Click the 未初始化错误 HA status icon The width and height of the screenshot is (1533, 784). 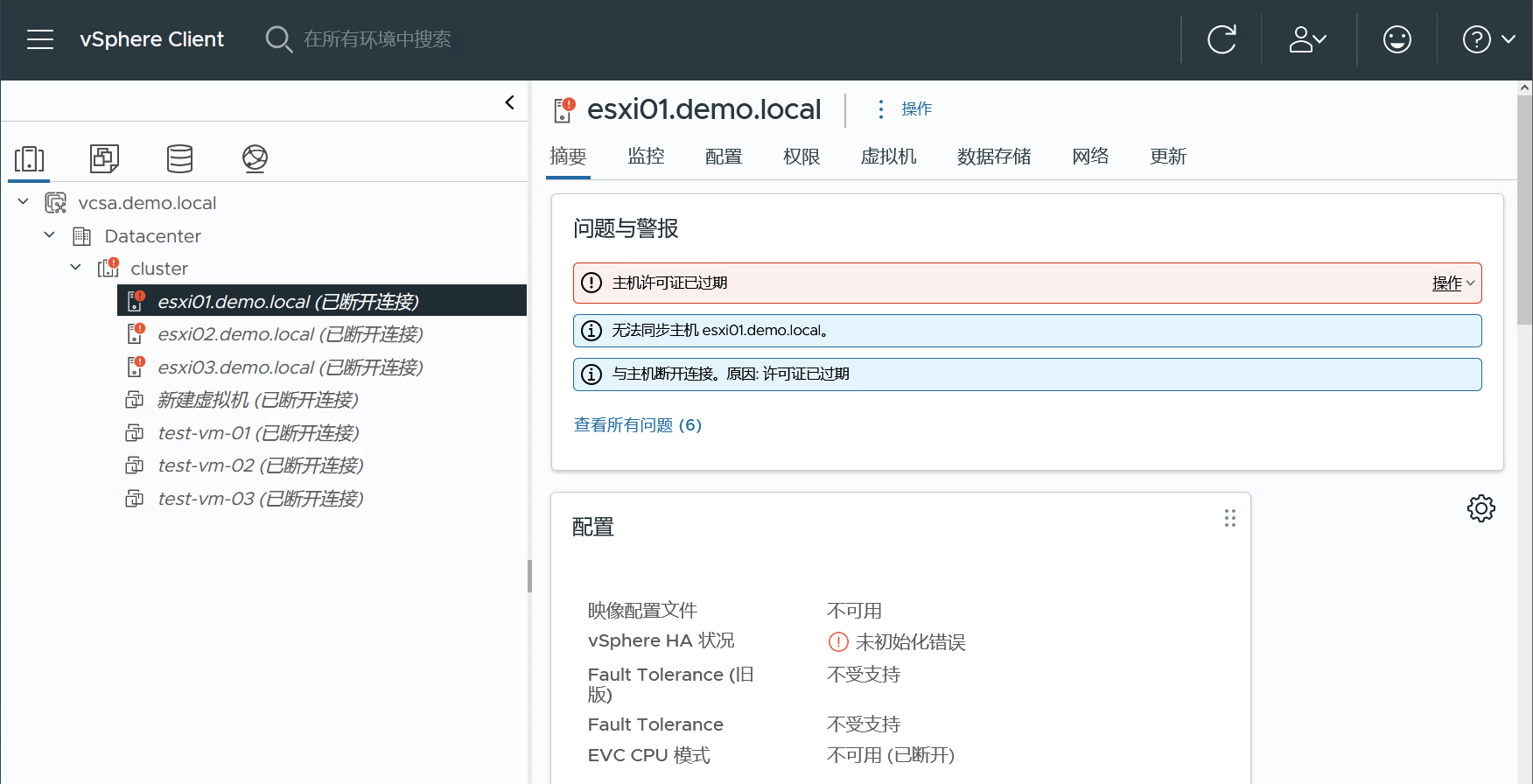coord(838,642)
